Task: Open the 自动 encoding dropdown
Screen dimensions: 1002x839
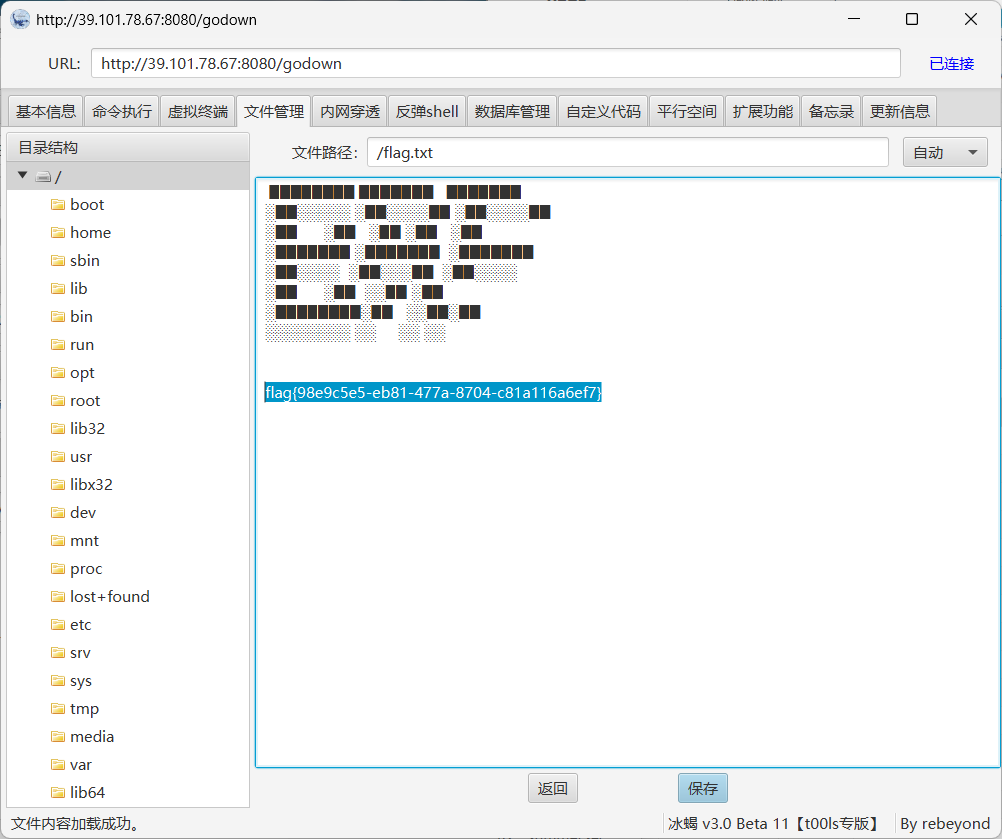Action: 944,152
